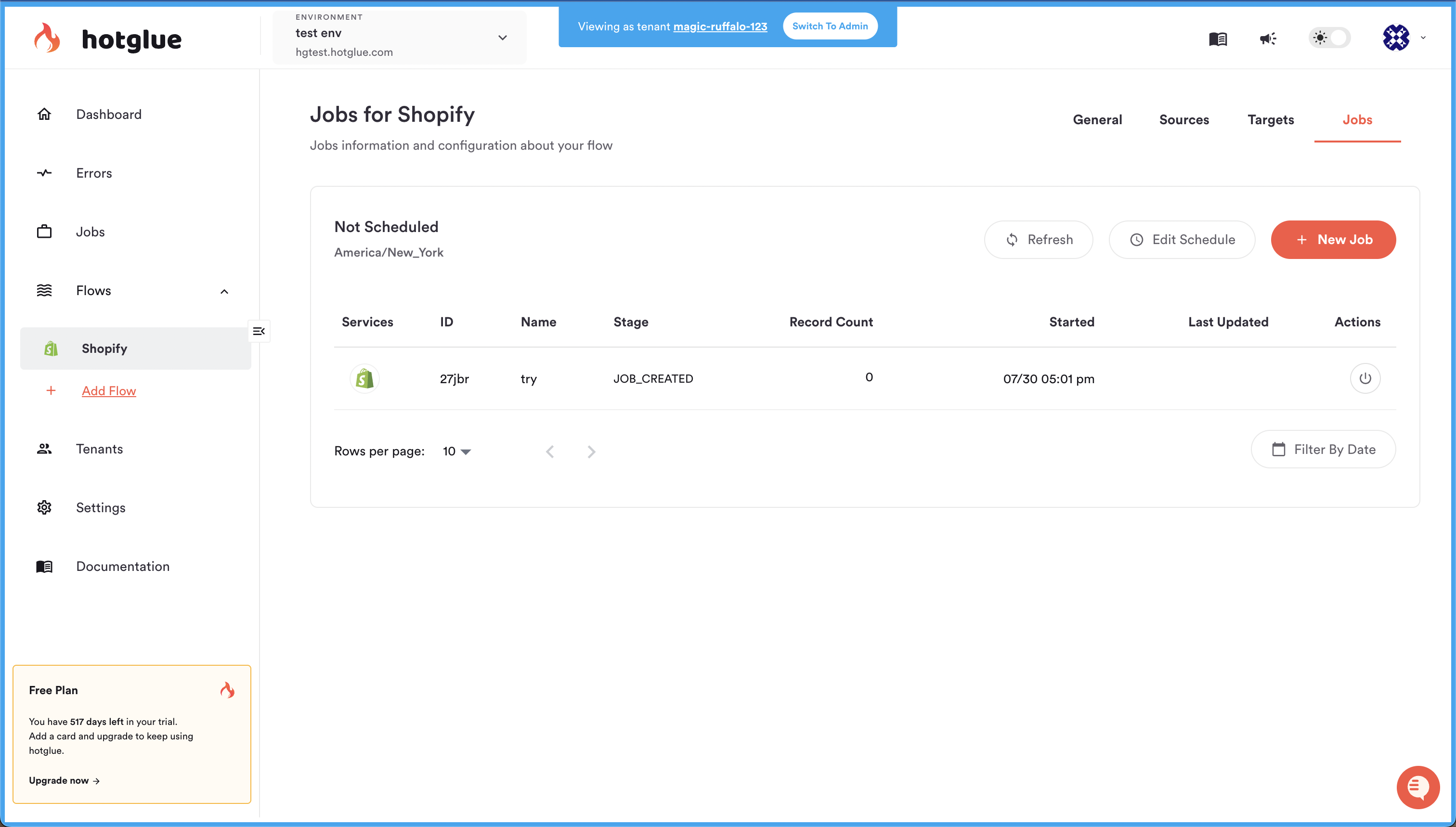
Task: Open Settings in sidebar
Action: pos(101,508)
